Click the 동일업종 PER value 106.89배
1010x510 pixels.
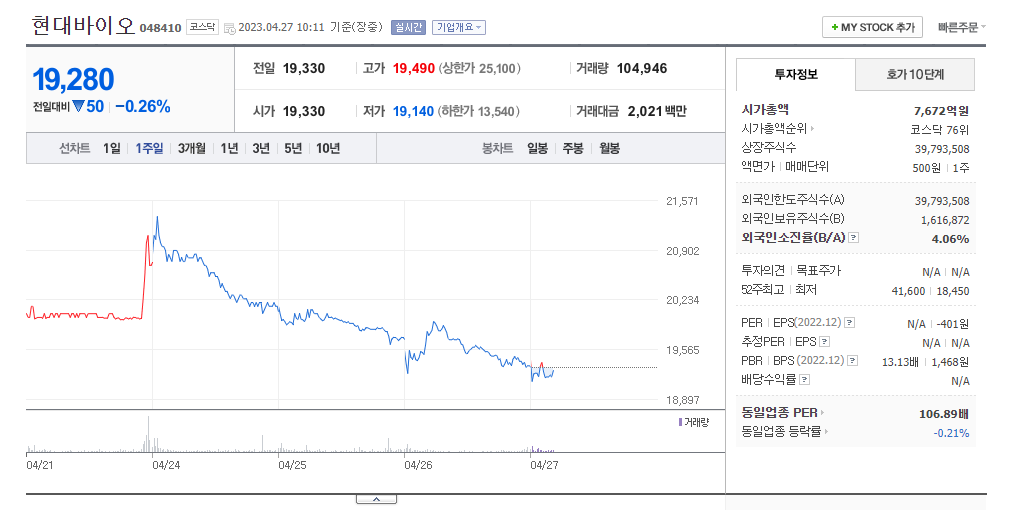click(944, 413)
